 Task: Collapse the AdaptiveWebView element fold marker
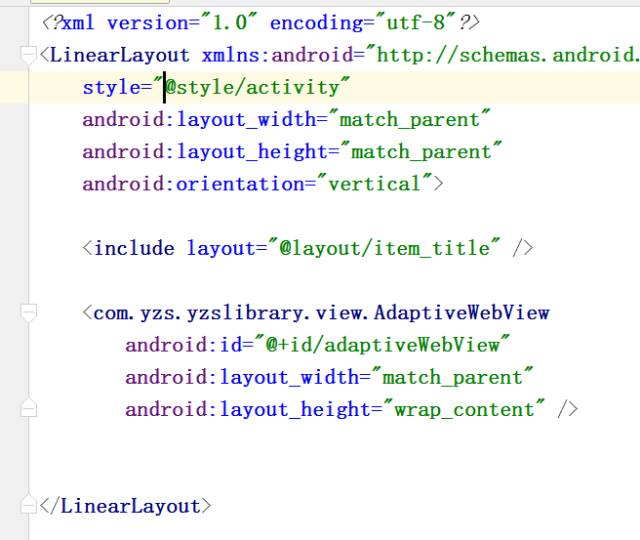point(28,313)
